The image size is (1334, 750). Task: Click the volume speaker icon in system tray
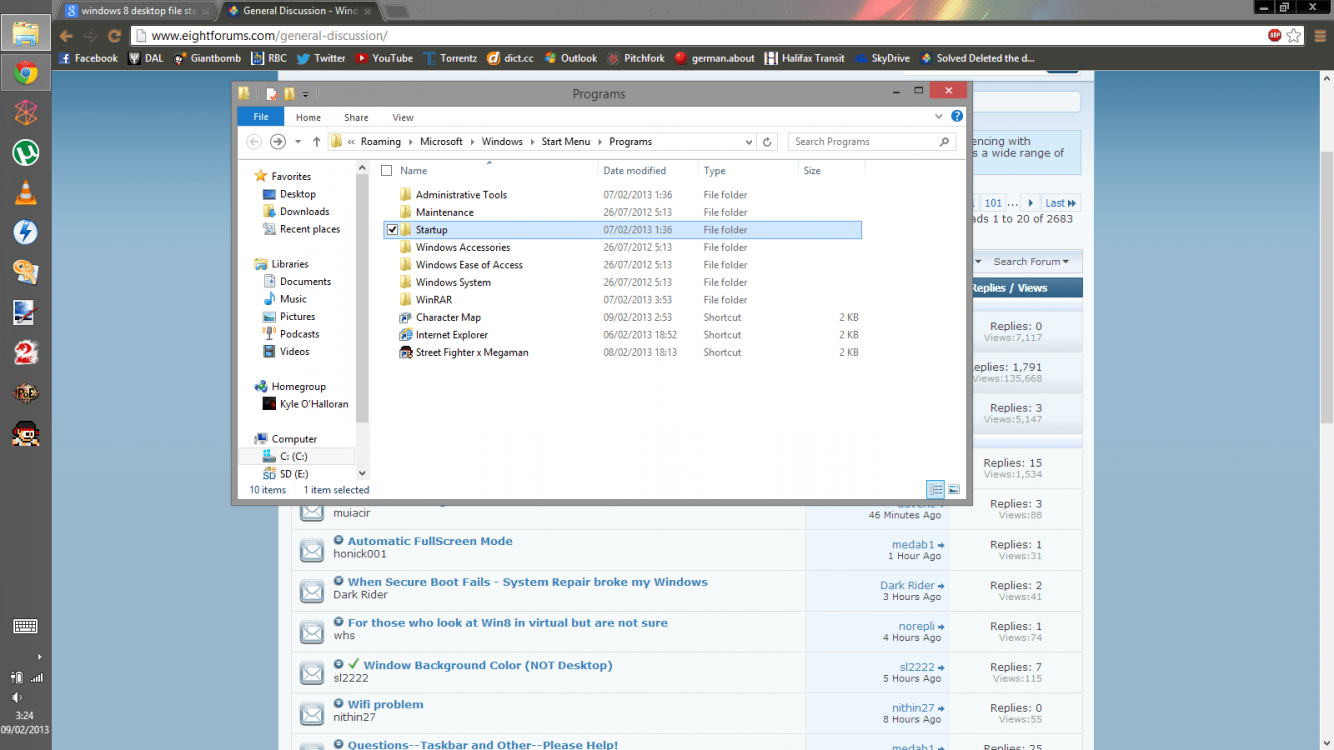tap(17, 697)
